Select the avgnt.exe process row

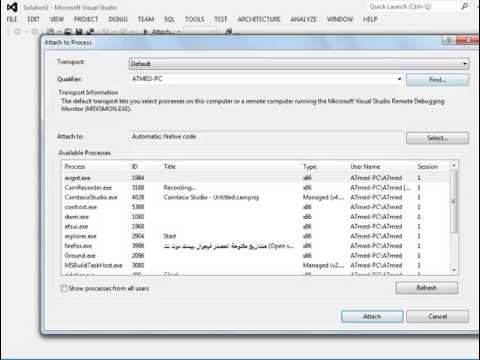(x=256, y=178)
